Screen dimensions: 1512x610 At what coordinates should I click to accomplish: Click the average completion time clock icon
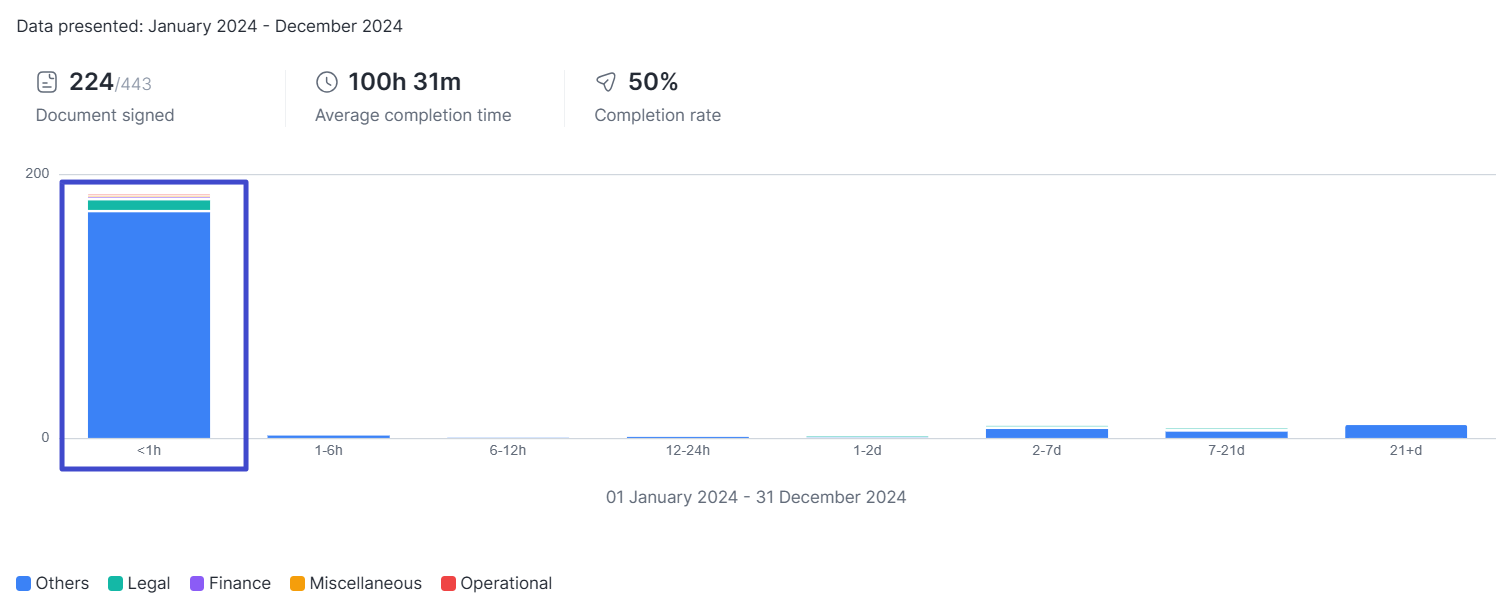tap(327, 82)
